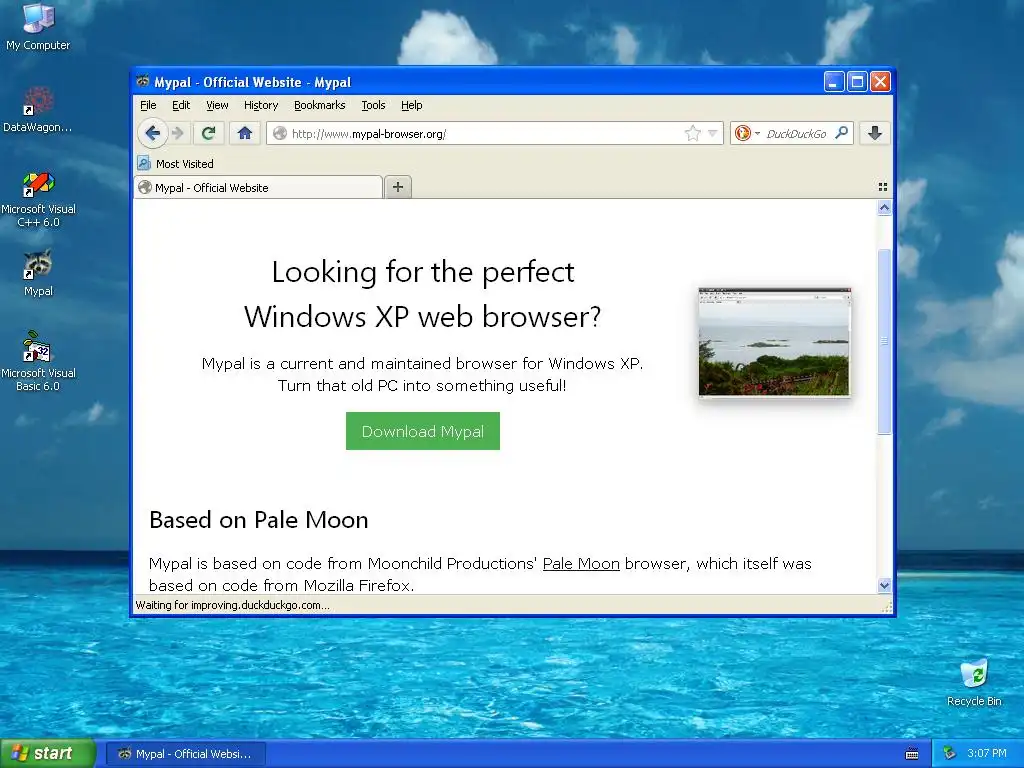The image size is (1024, 768).
Task: Click the DuckDuckGo search engine icon
Action: click(x=743, y=133)
